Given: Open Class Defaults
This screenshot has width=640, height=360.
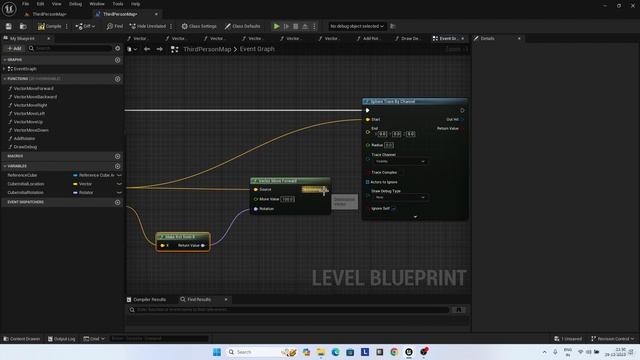Looking at the screenshot, I should [242, 26].
